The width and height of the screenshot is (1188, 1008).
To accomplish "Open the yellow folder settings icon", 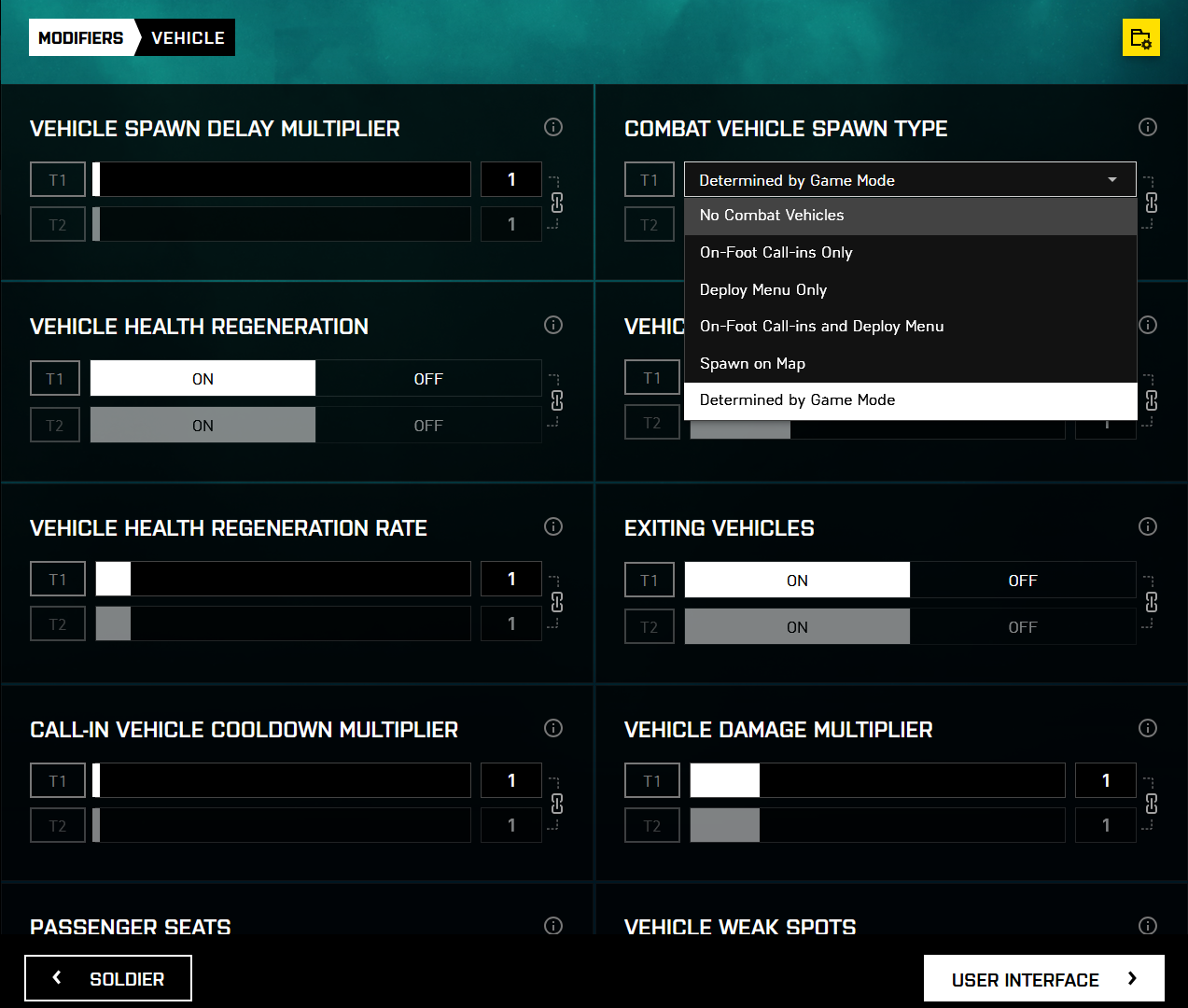I will coord(1140,37).
